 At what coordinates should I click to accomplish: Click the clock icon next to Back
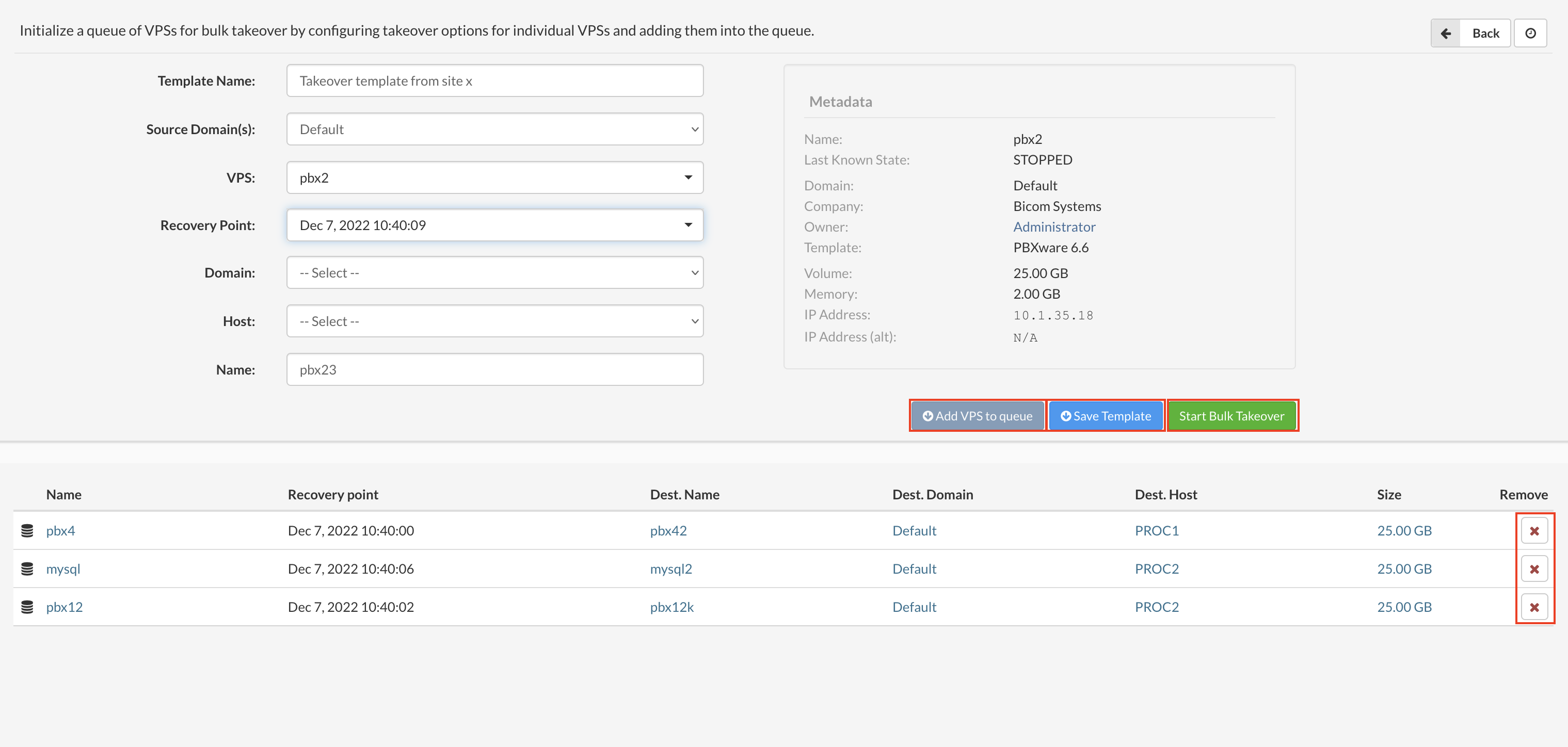1530,34
